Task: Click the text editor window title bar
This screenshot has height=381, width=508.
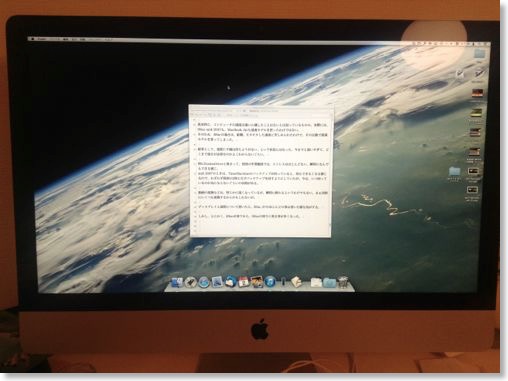Action: point(261,110)
